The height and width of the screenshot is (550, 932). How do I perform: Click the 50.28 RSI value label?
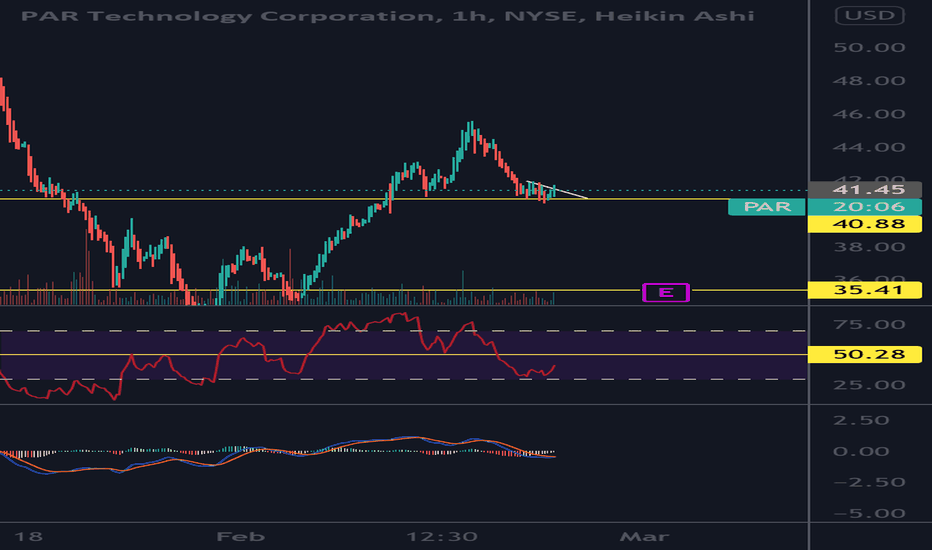pos(865,354)
